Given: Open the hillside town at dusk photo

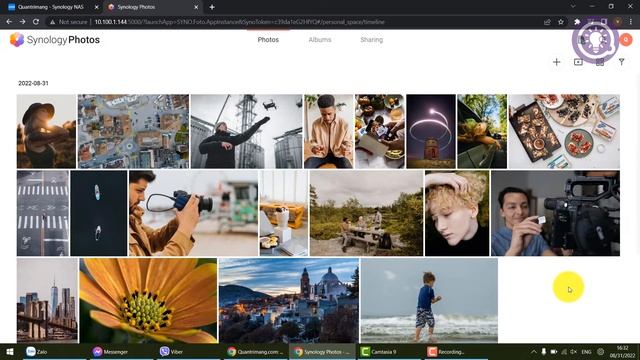Looking at the screenshot, I should tap(289, 300).
